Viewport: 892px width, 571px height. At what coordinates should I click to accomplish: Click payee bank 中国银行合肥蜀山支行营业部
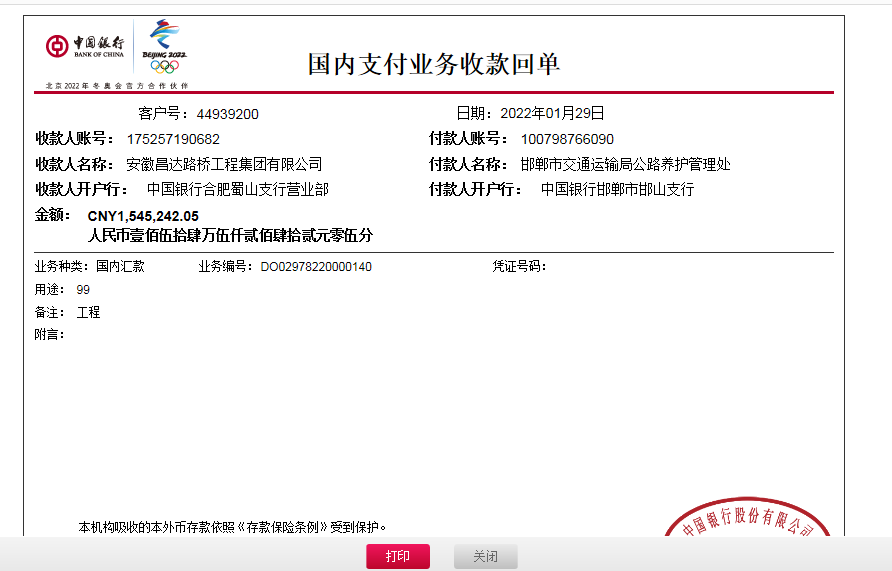(x=237, y=189)
